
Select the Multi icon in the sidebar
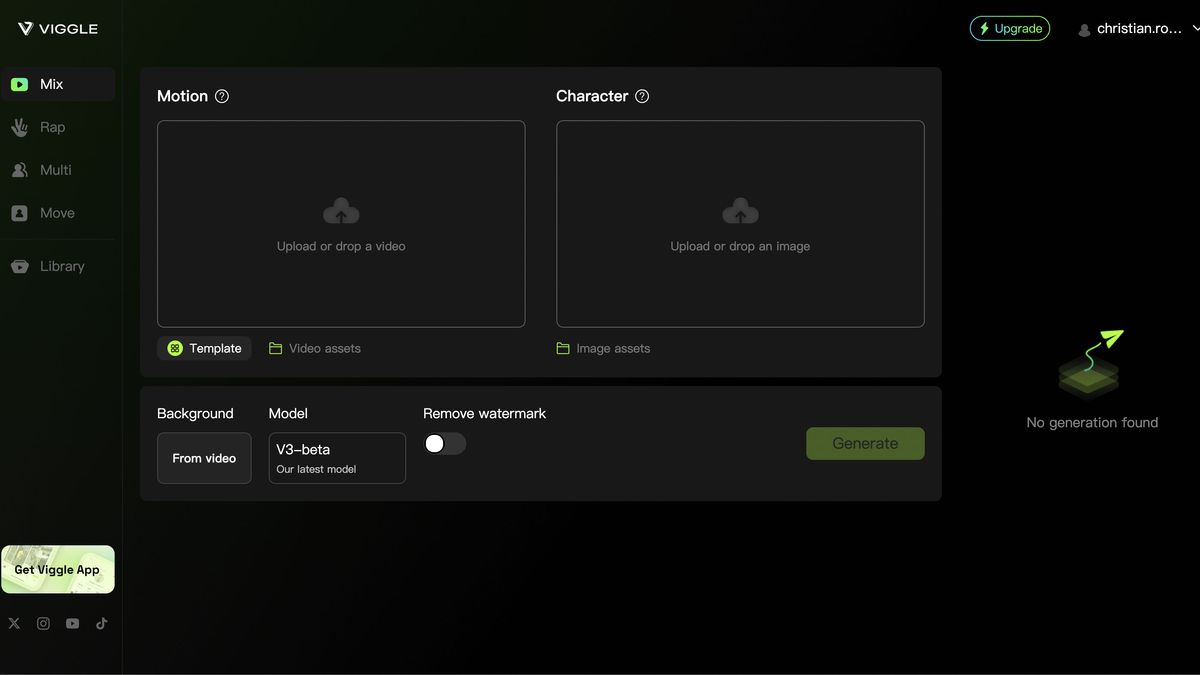pyautogui.click(x=20, y=170)
